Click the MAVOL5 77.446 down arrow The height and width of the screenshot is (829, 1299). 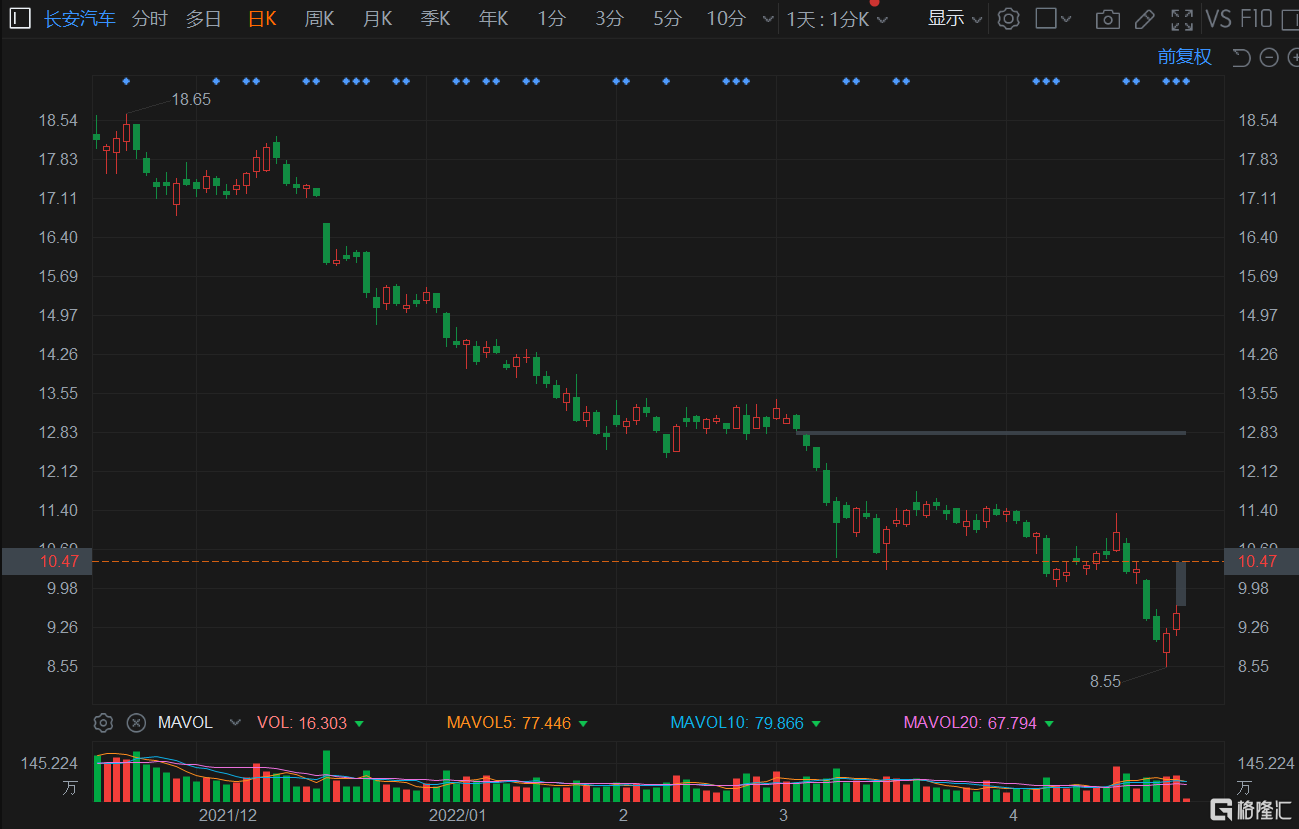583,723
